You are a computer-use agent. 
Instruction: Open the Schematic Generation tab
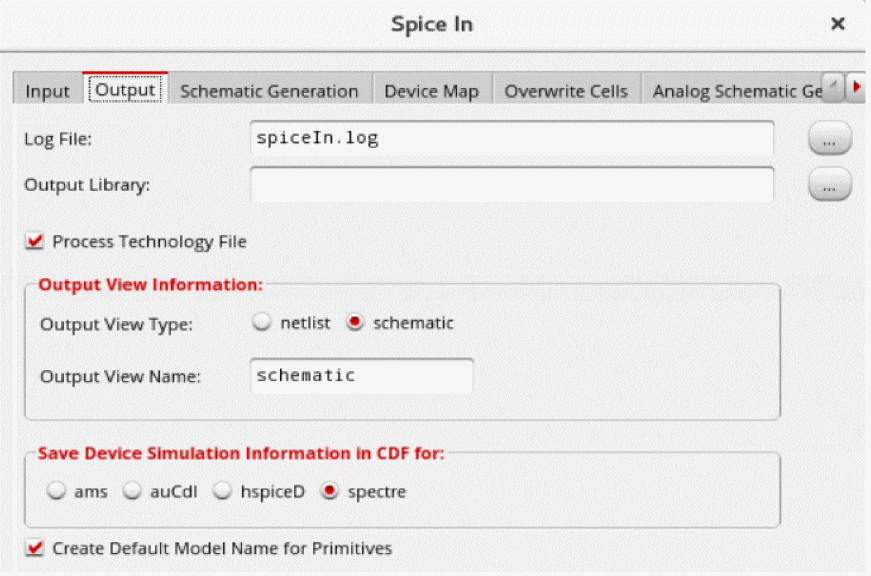(269, 91)
